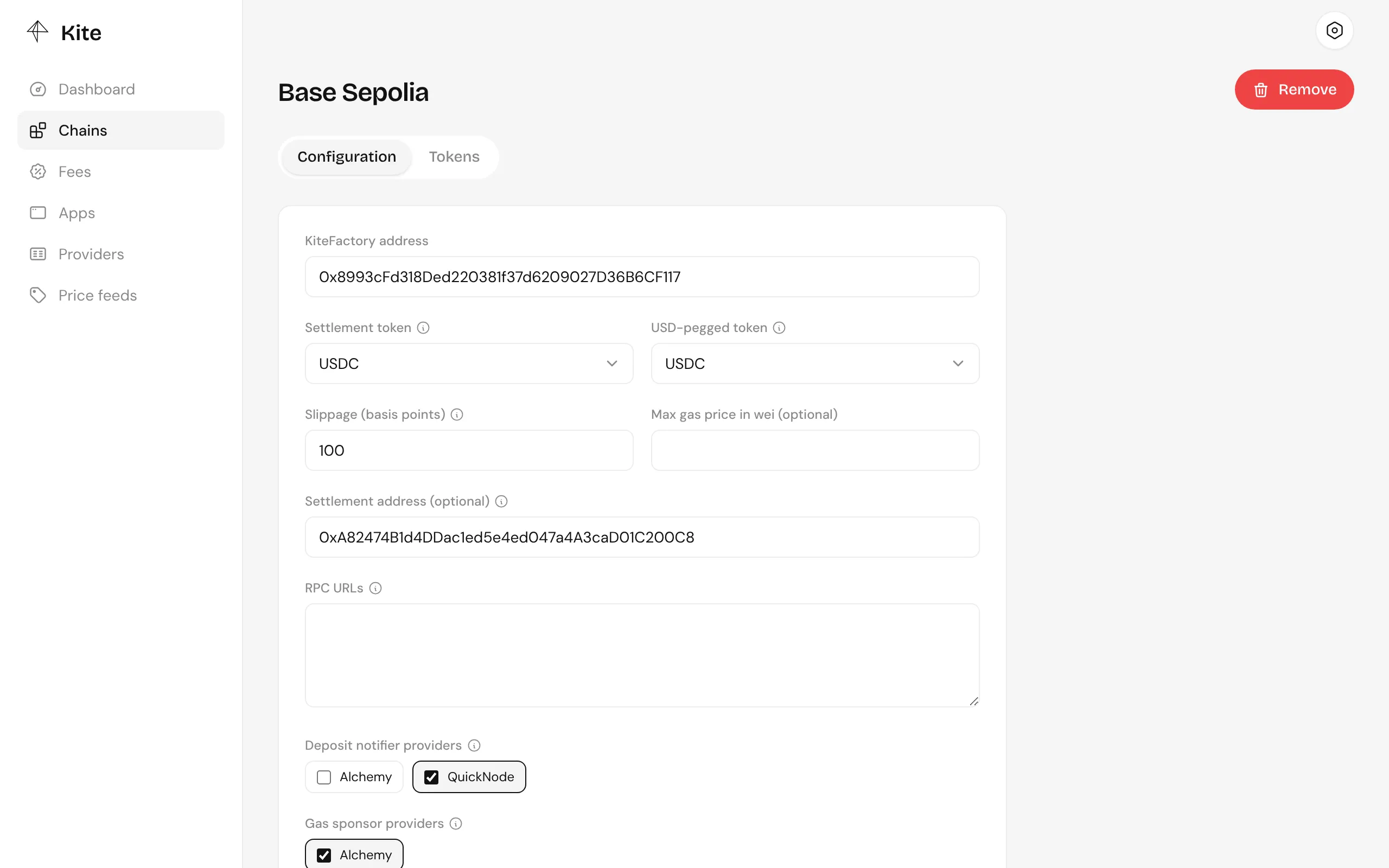Click the KiteFactory address field

[642, 277]
